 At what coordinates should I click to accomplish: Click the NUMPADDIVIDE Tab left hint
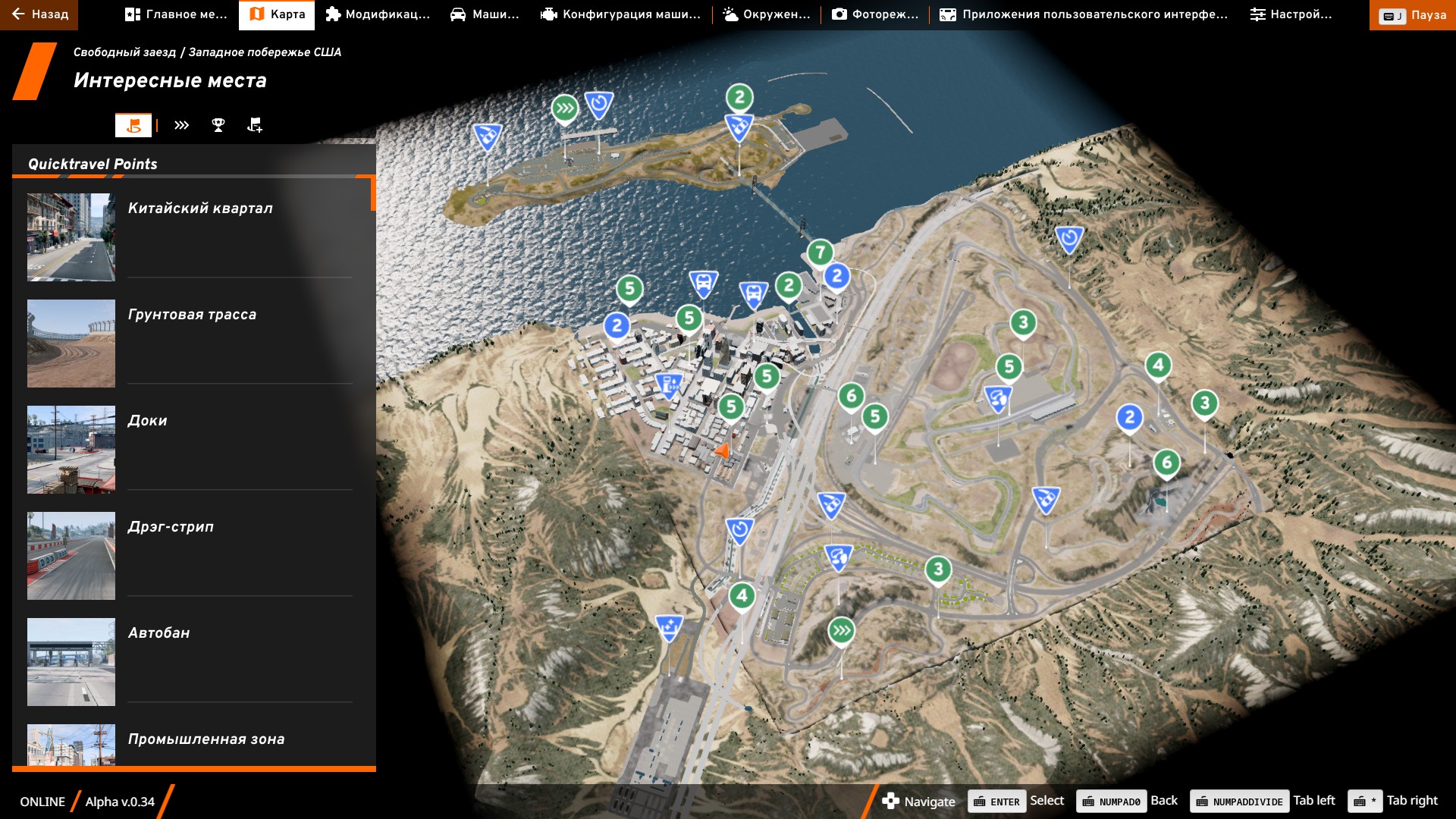coord(1263,801)
